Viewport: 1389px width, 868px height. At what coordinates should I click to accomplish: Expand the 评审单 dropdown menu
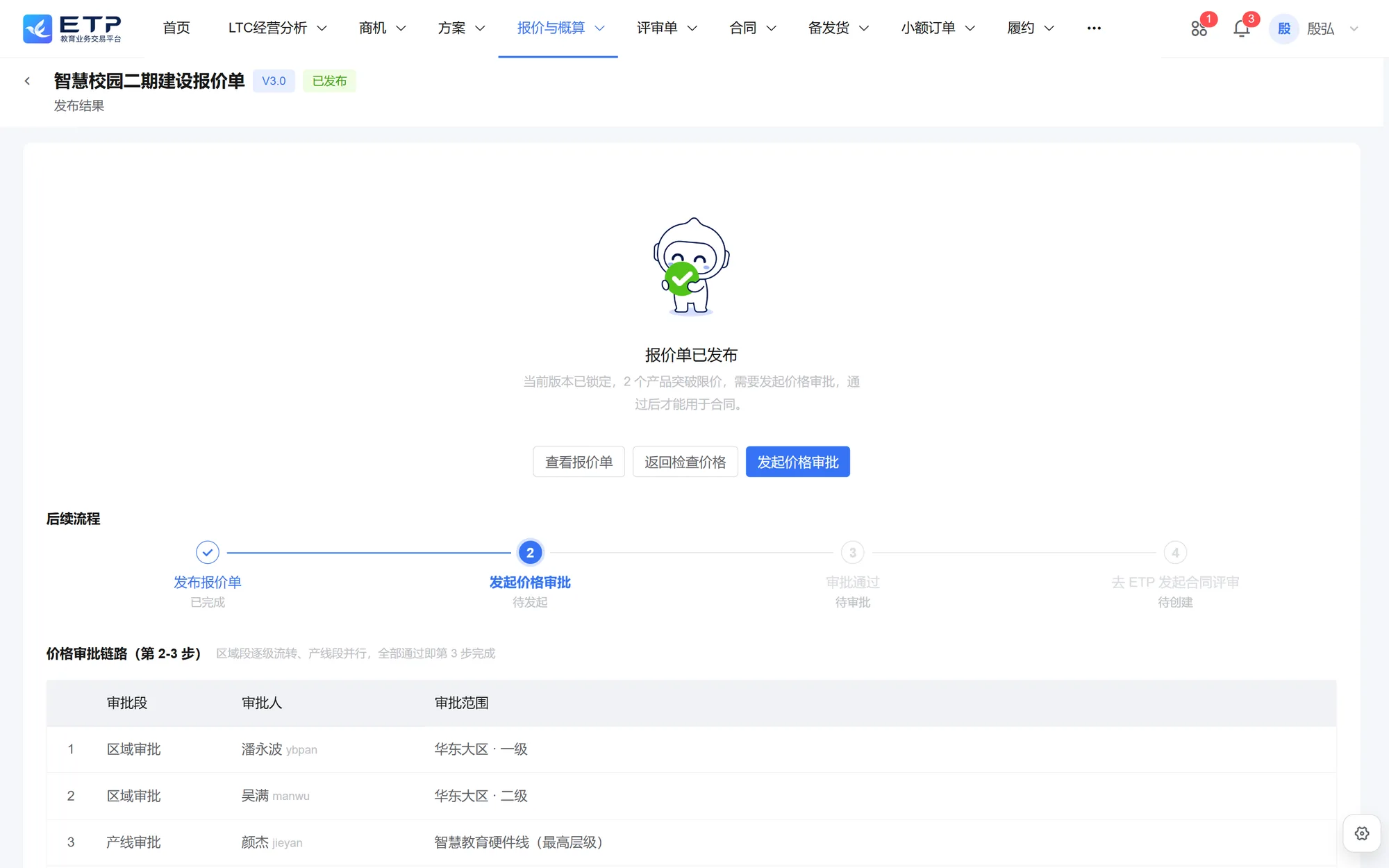click(667, 28)
